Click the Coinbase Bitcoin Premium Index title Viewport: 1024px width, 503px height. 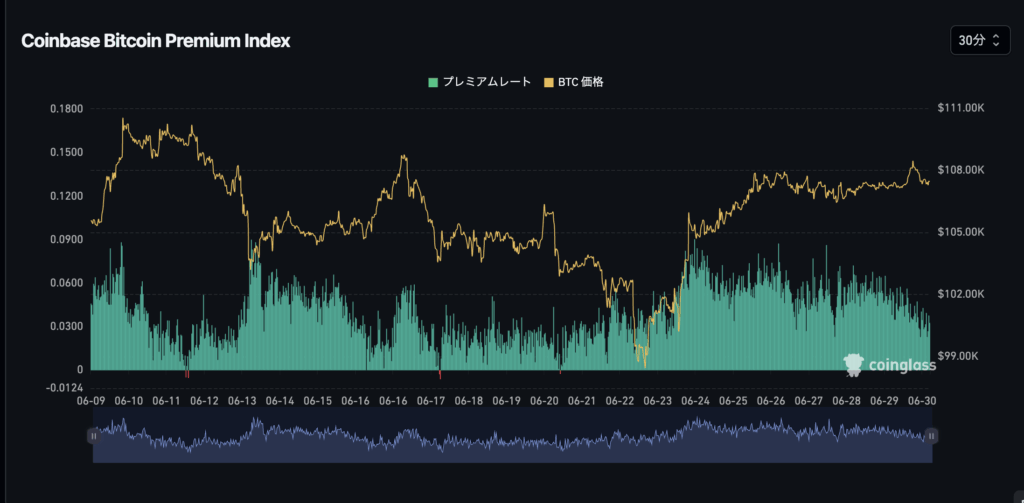click(x=156, y=41)
